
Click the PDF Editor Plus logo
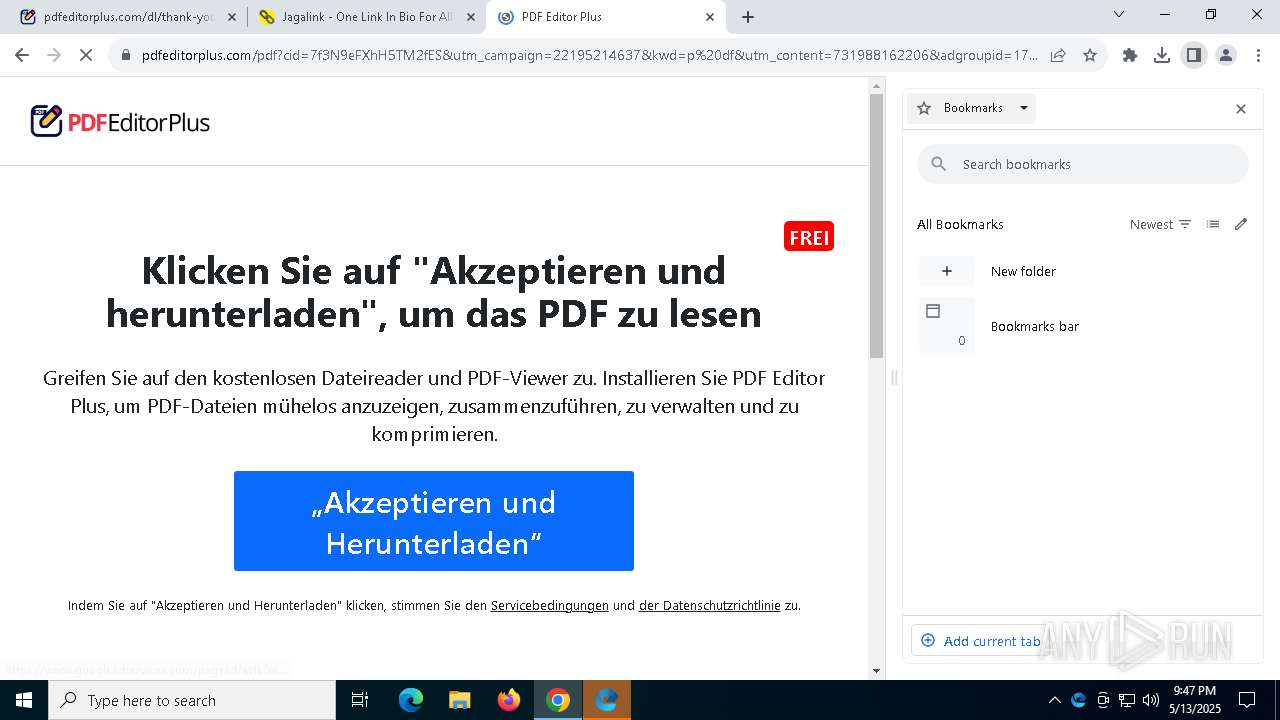(x=120, y=122)
